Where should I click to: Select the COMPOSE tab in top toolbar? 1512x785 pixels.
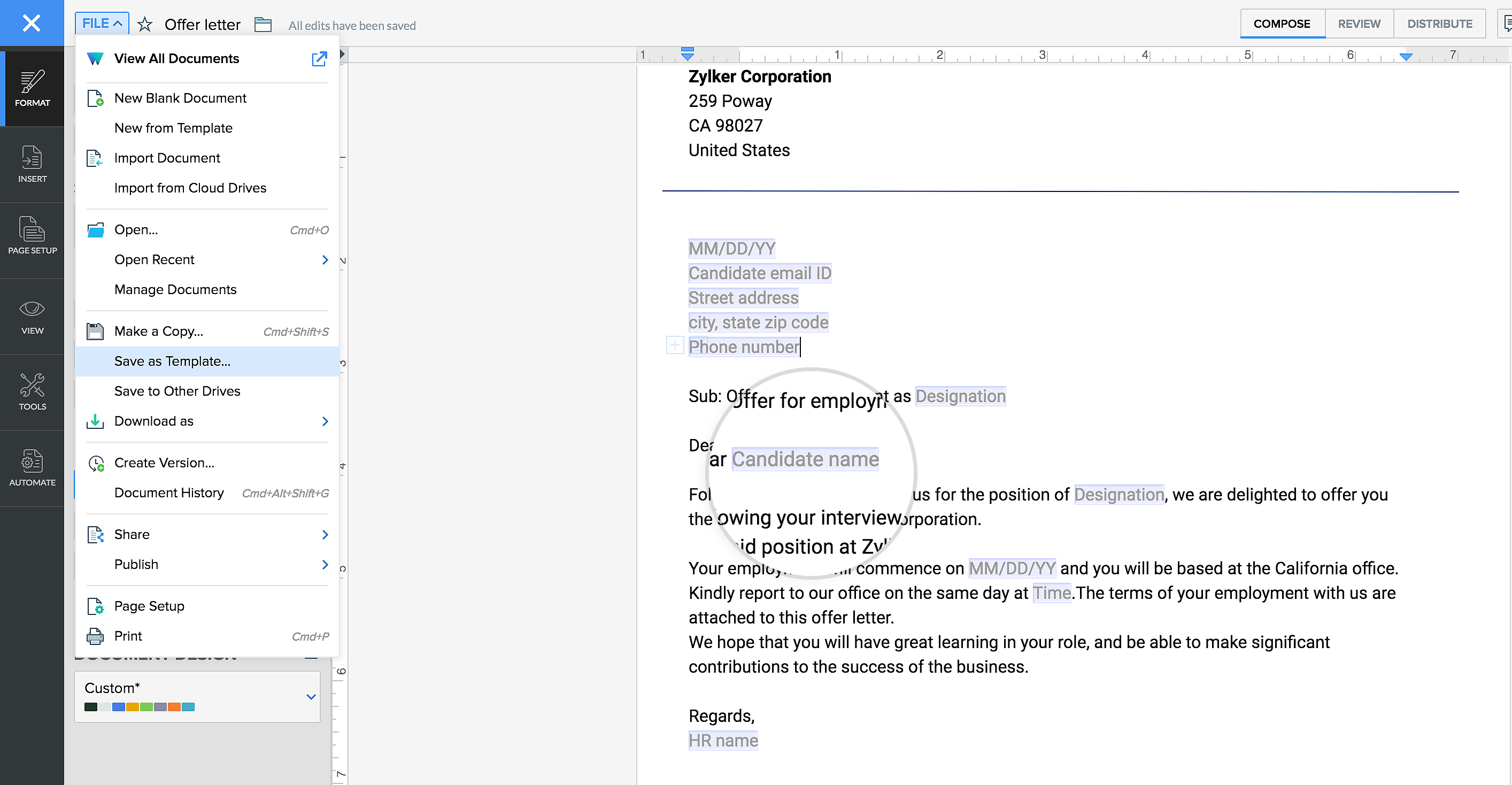point(1282,24)
